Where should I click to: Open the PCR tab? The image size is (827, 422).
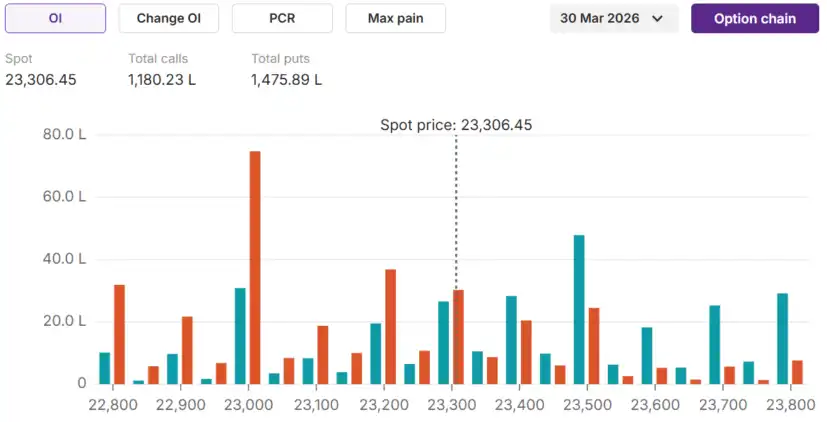click(282, 18)
